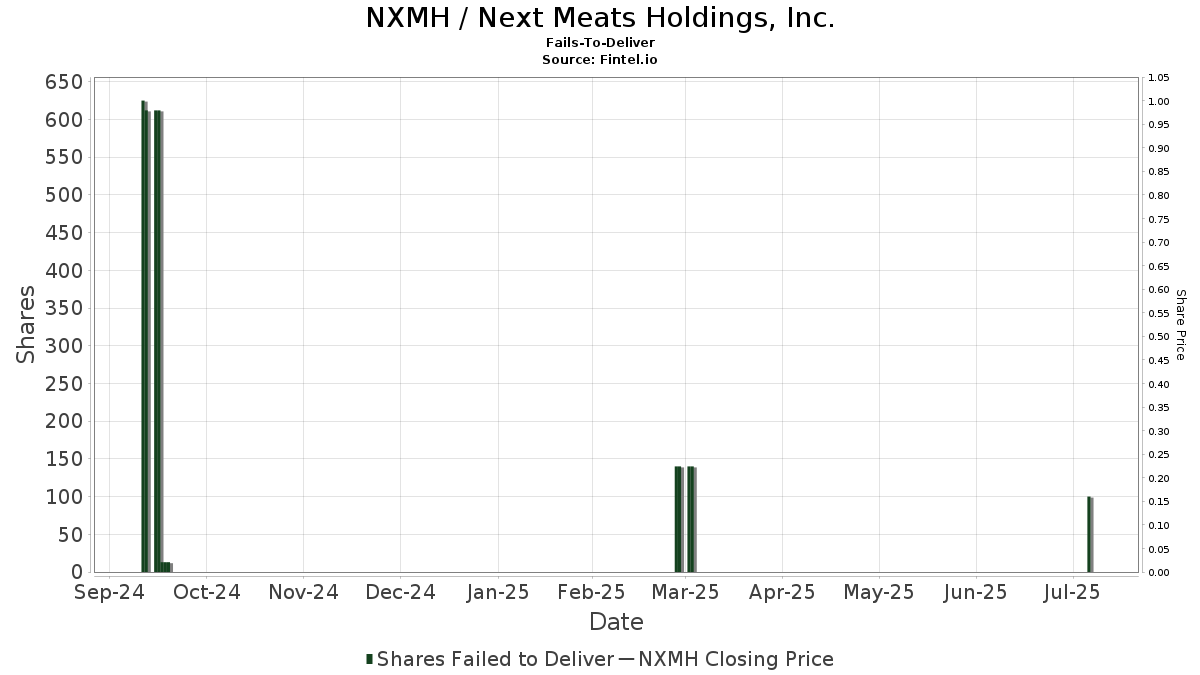This screenshot has width=1200, height=675.
Task: Click the Oct-24 date axis label
Action: pyautogui.click(x=206, y=592)
